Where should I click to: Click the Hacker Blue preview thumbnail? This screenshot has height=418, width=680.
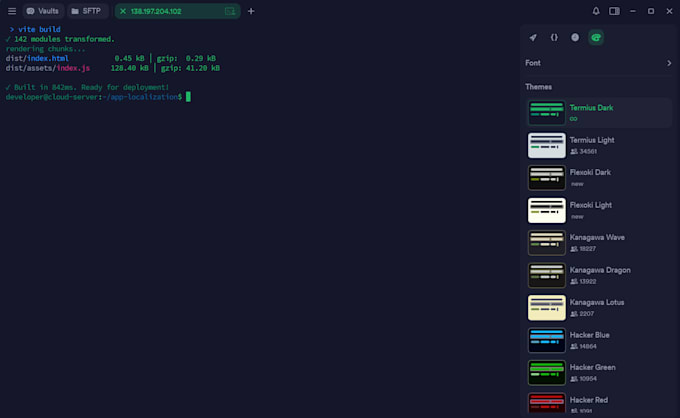pyautogui.click(x=546, y=340)
